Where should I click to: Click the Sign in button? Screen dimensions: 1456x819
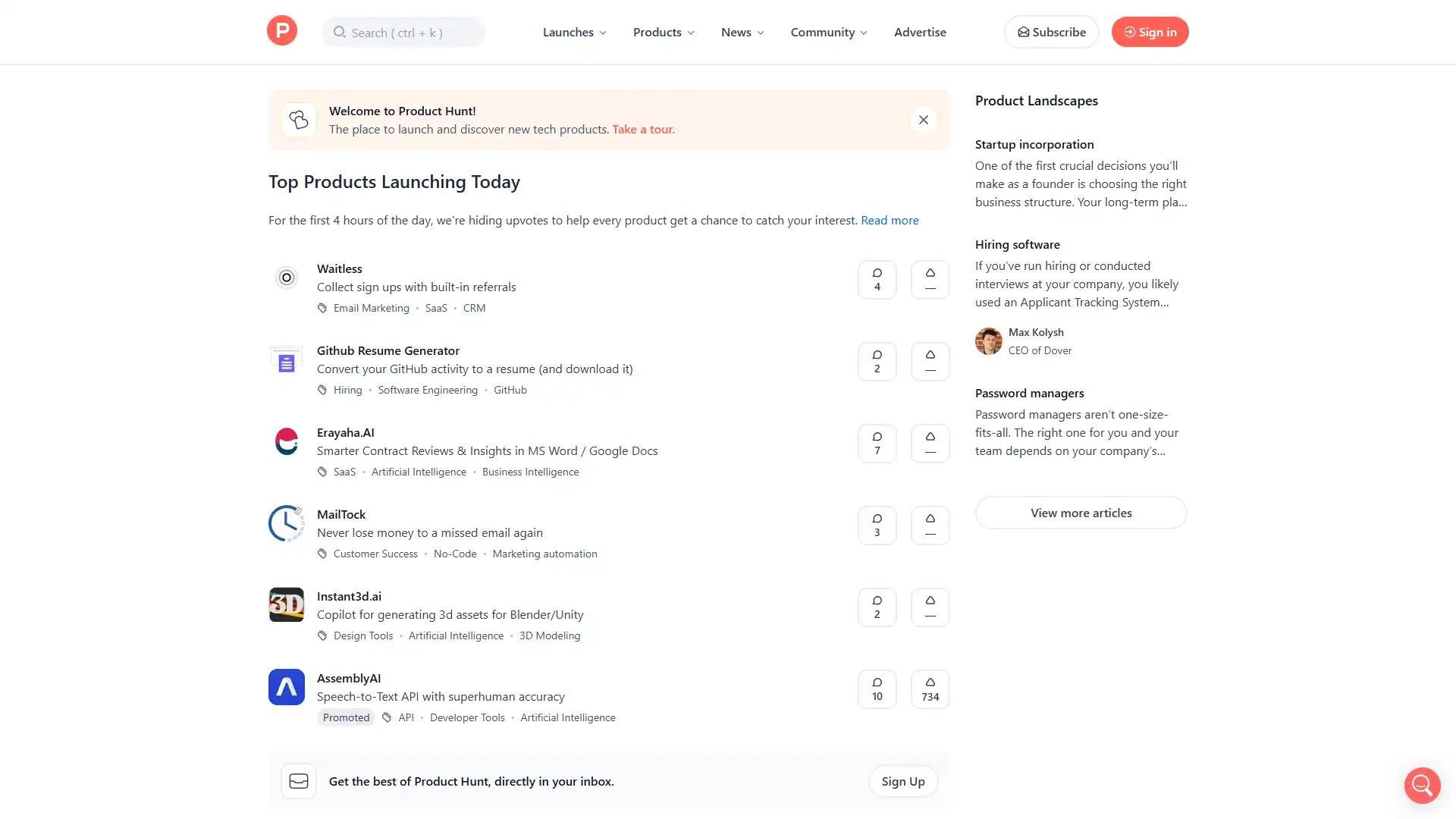(1150, 32)
